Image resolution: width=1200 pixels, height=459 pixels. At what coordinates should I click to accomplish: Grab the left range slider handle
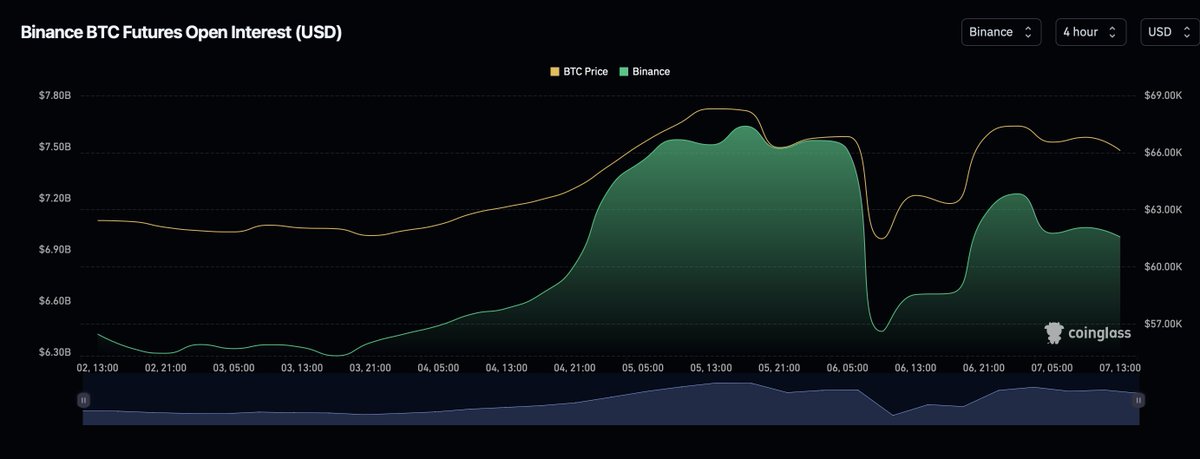pyautogui.click(x=83, y=400)
